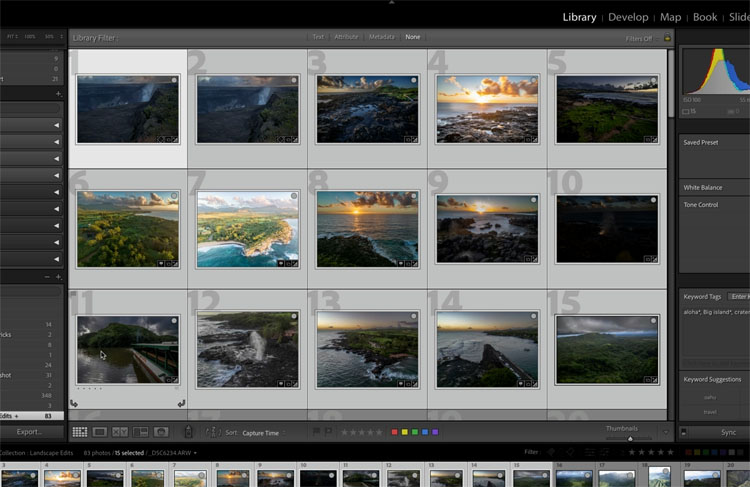Viewport: 750px width, 487px height.
Task: Toggle quick collection marker on photo 12
Action: (x=294, y=316)
